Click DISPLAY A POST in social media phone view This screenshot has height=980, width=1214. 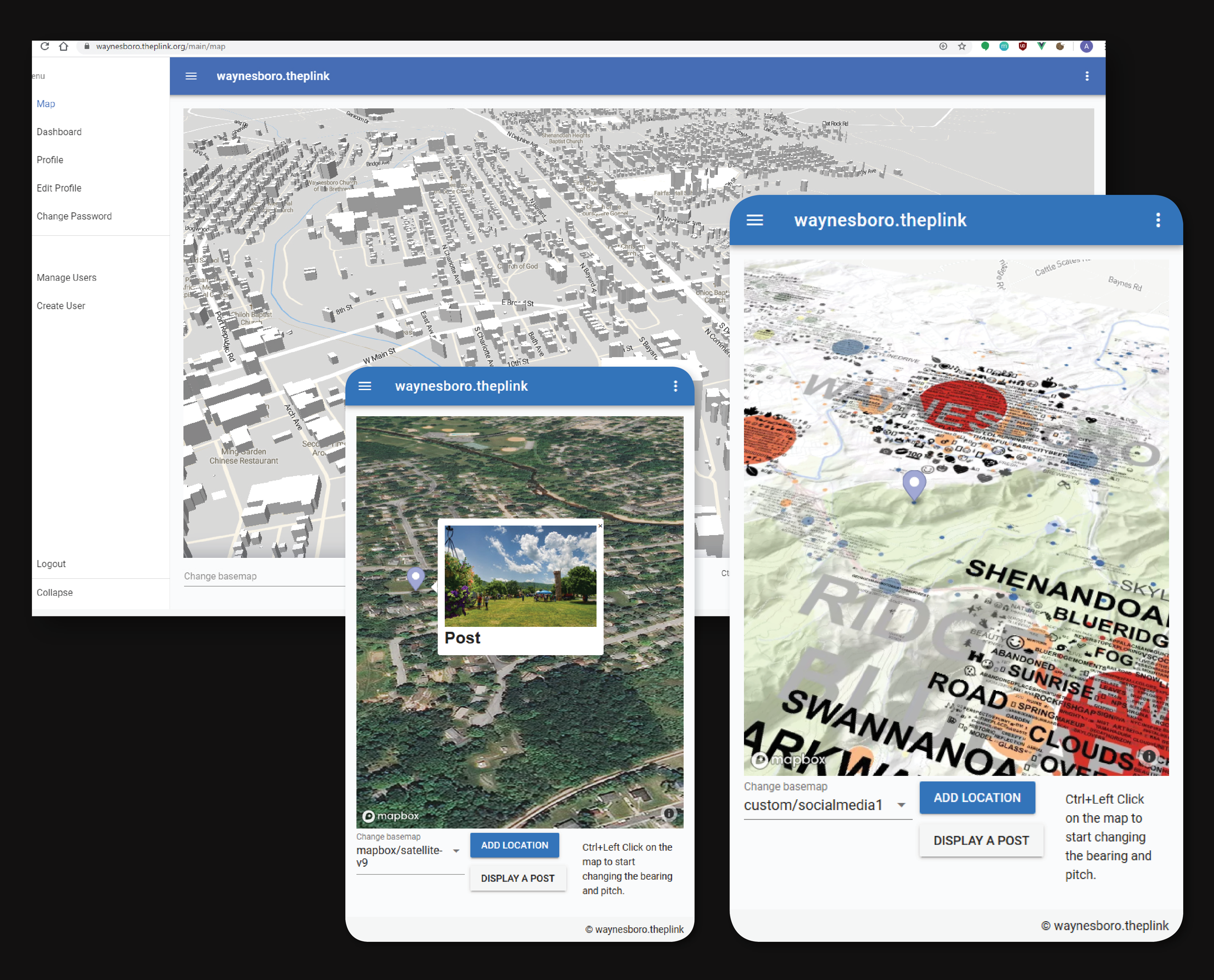(x=982, y=841)
